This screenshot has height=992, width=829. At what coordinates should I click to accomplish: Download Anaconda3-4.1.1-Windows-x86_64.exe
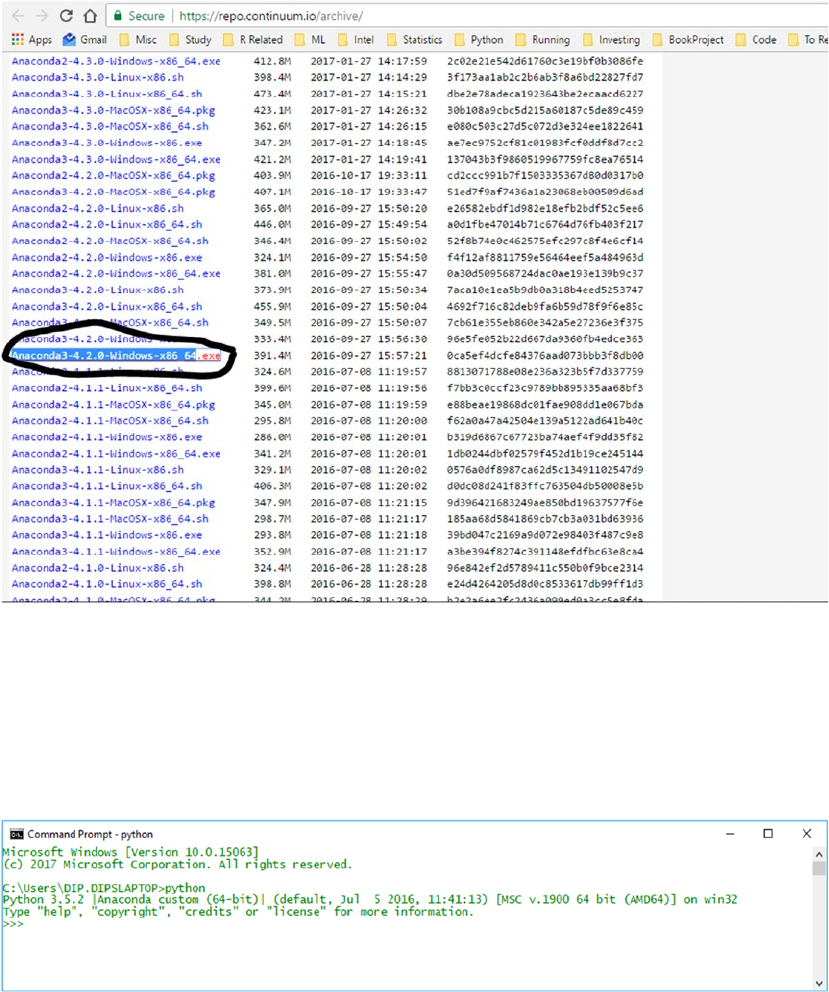pyautogui.click(x=116, y=552)
